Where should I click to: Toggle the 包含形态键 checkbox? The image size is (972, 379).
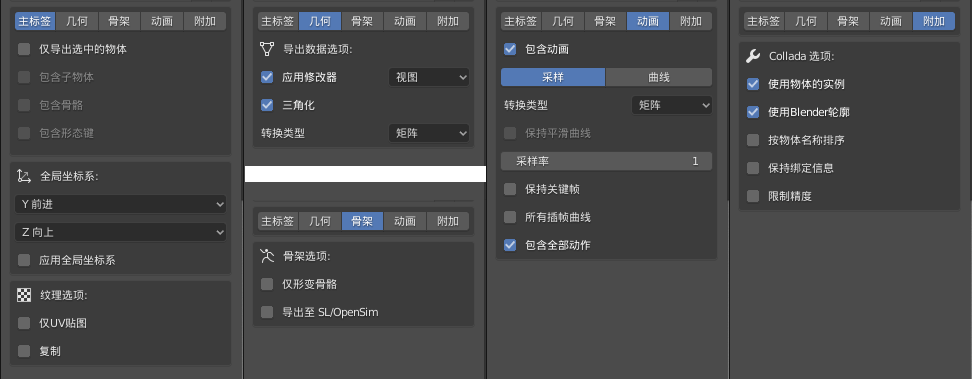click(x=24, y=133)
